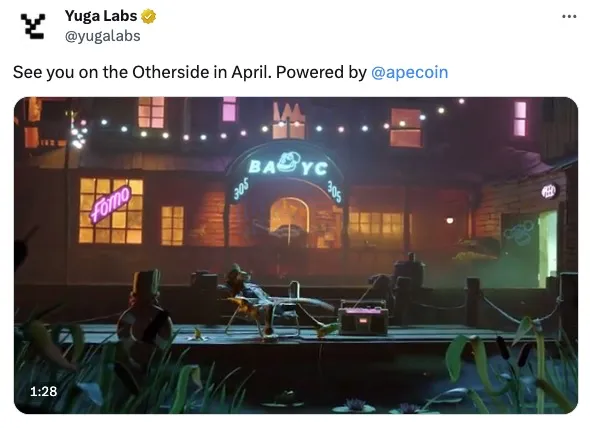Click the pink Fomo neon sign
Viewport: 590px width, 428px height.
tap(110, 204)
